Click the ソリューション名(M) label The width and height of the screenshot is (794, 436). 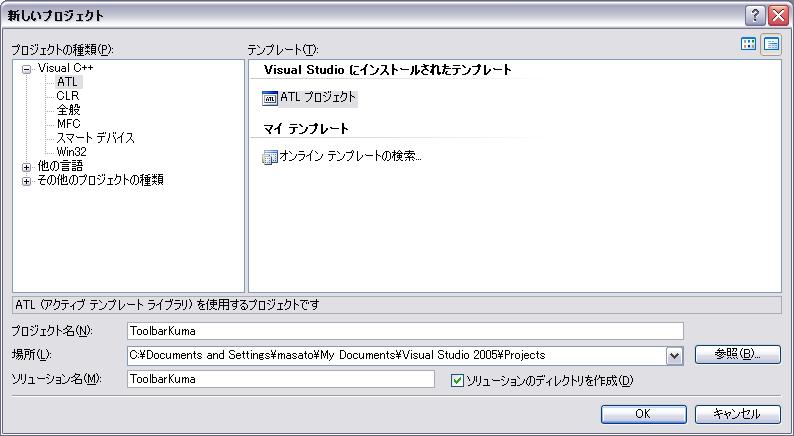(x=57, y=379)
